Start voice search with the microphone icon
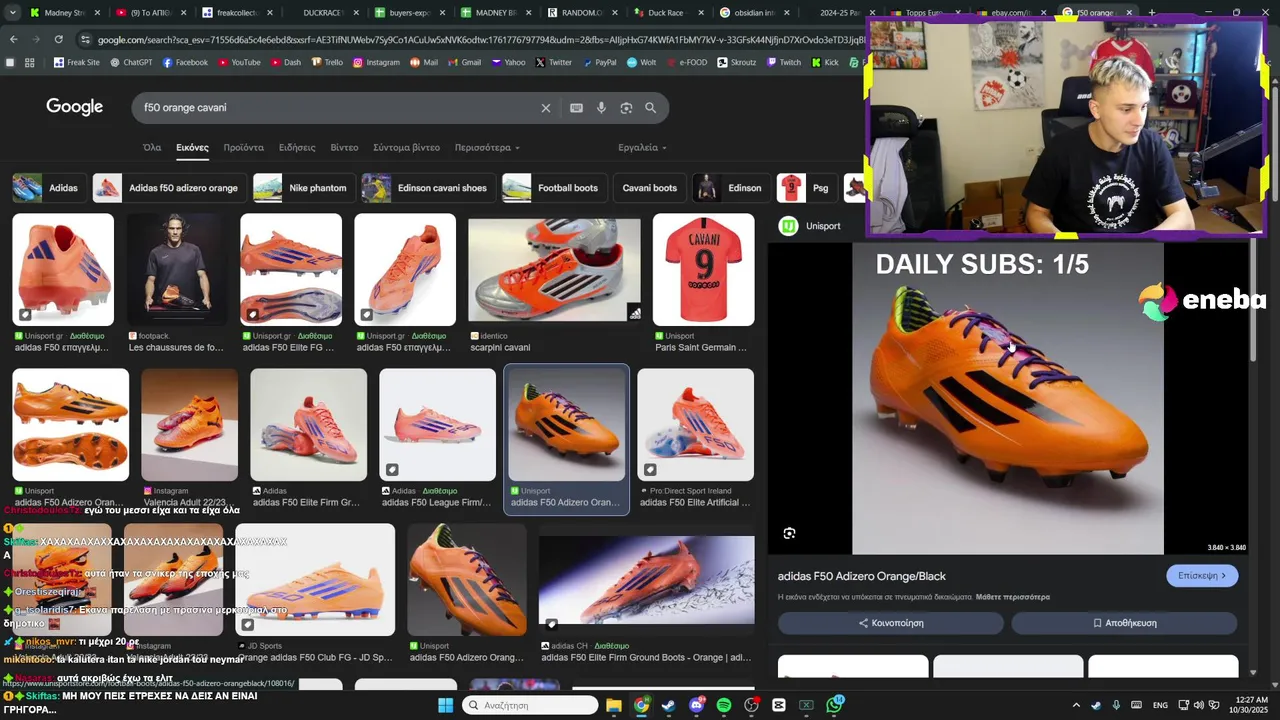 (601, 108)
